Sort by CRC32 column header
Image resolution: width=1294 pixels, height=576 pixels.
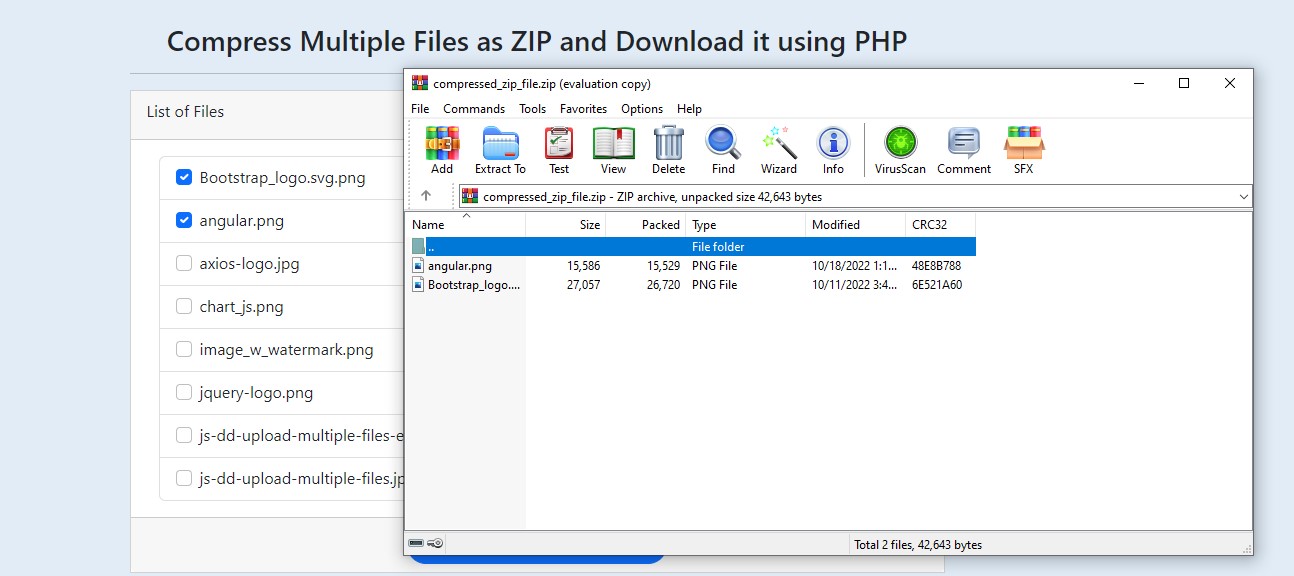(x=940, y=225)
